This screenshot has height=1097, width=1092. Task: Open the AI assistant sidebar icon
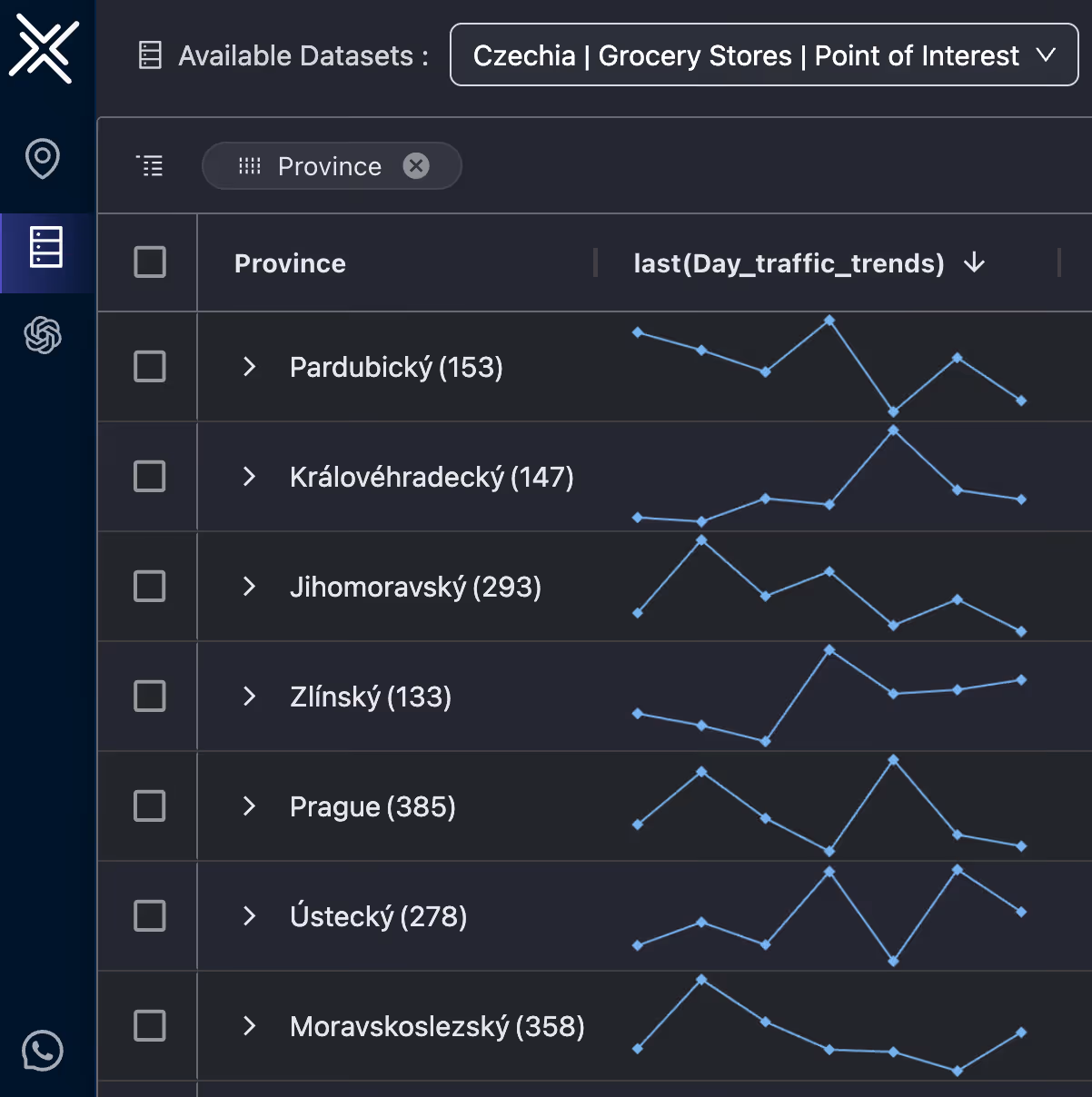tap(43, 335)
